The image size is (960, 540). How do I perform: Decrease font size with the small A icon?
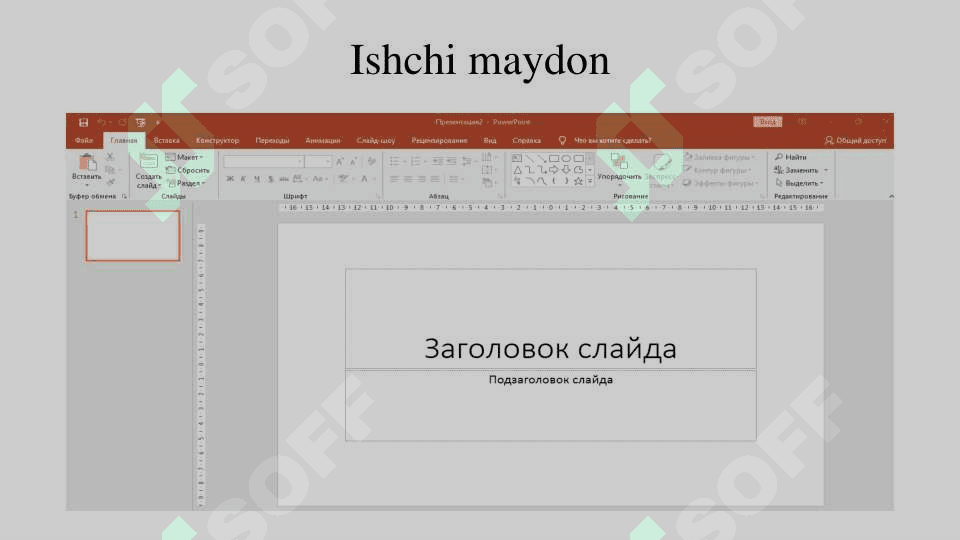click(353, 161)
